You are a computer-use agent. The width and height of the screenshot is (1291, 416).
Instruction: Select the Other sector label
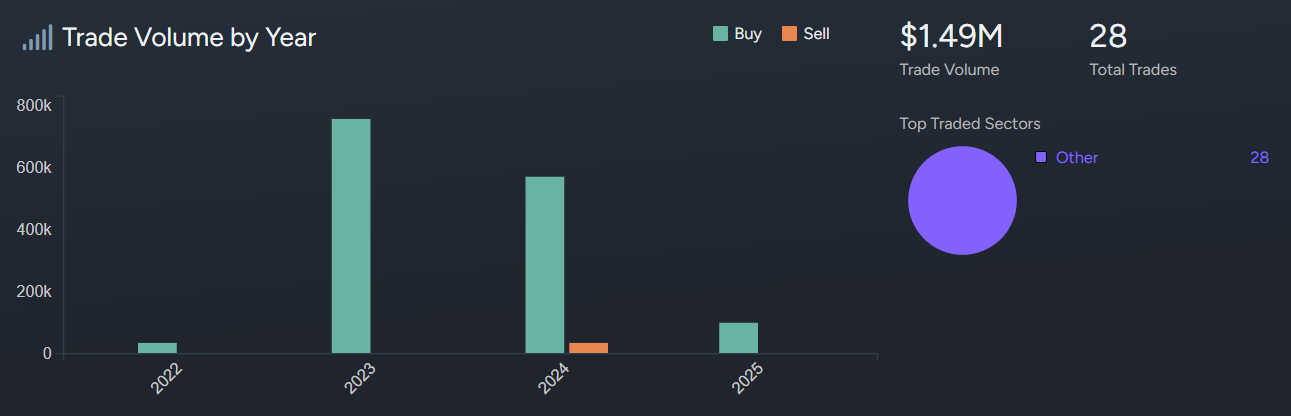1076,158
